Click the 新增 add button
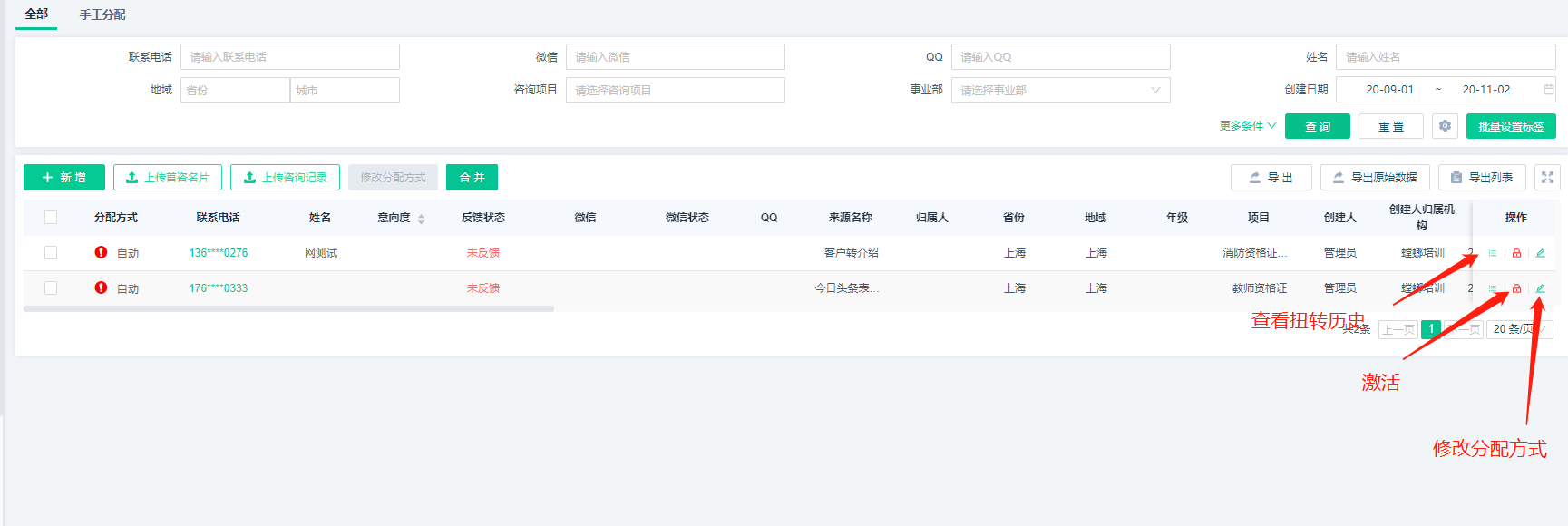The width and height of the screenshot is (1568, 526). pos(64,178)
